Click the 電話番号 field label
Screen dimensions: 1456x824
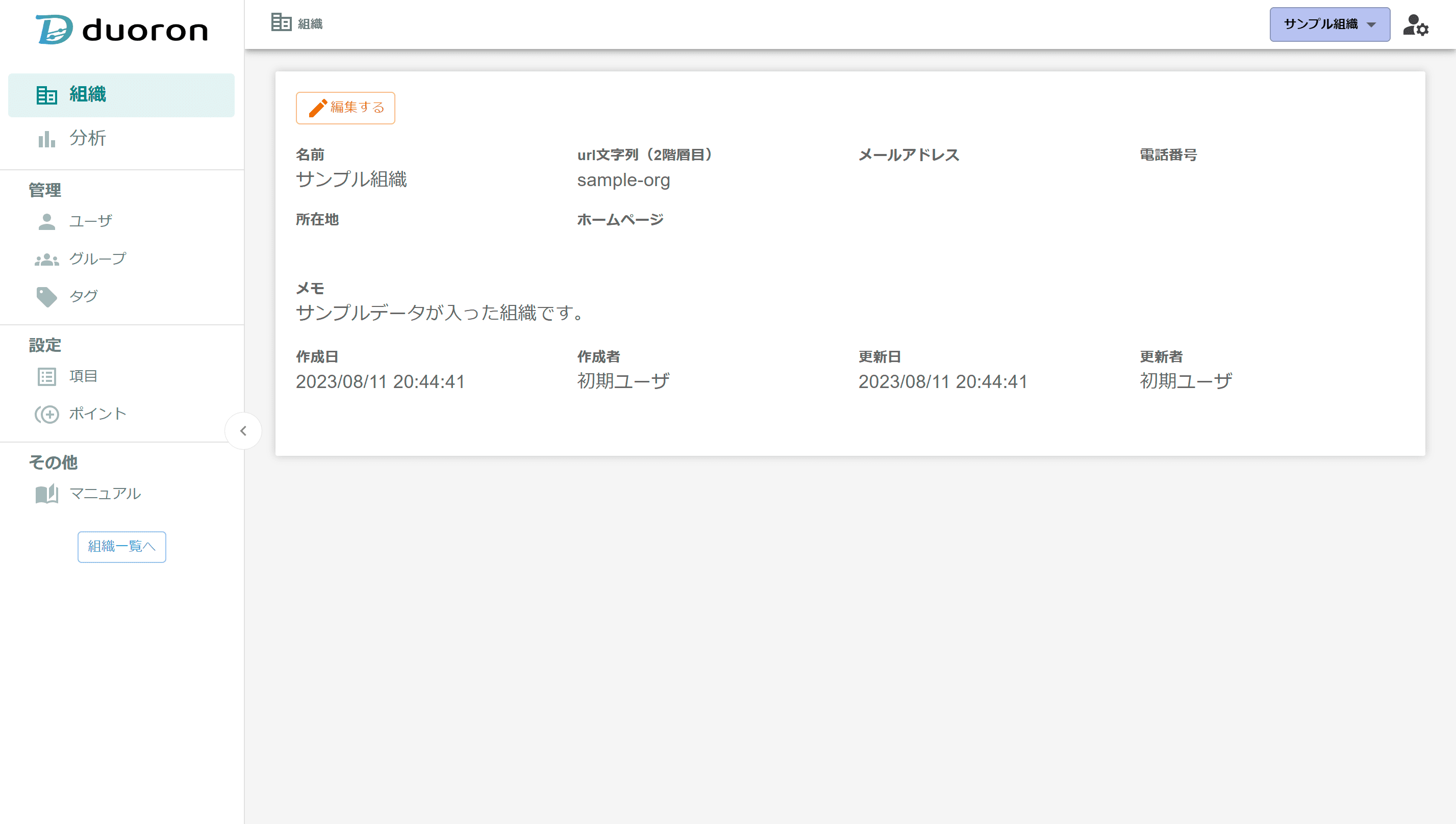[x=1168, y=154]
